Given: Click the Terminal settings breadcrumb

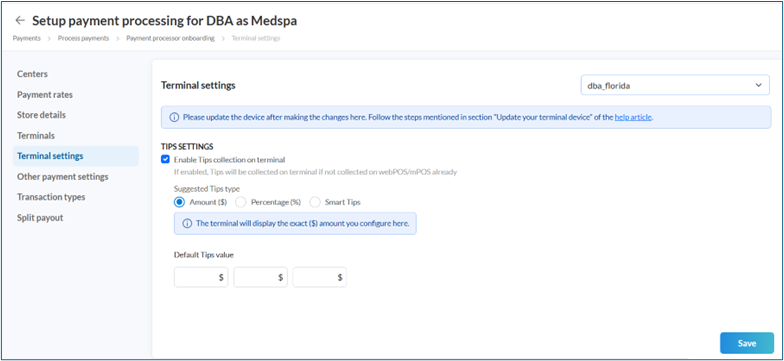Looking at the screenshot, I should coord(256,38).
